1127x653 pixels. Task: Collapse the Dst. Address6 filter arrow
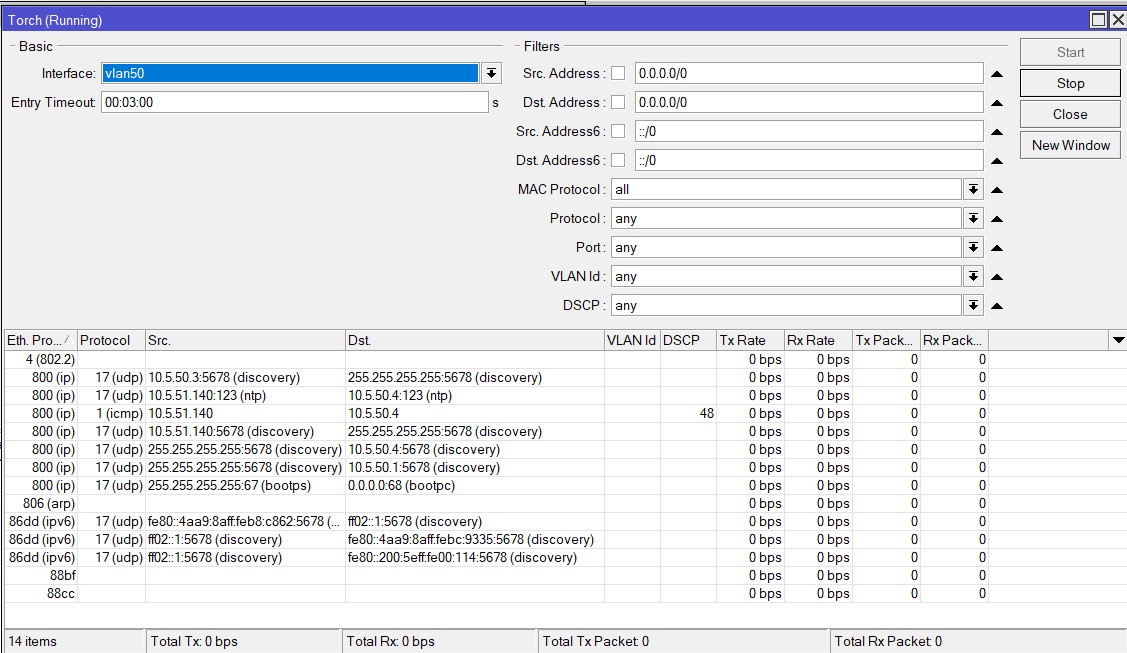[x=997, y=161]
